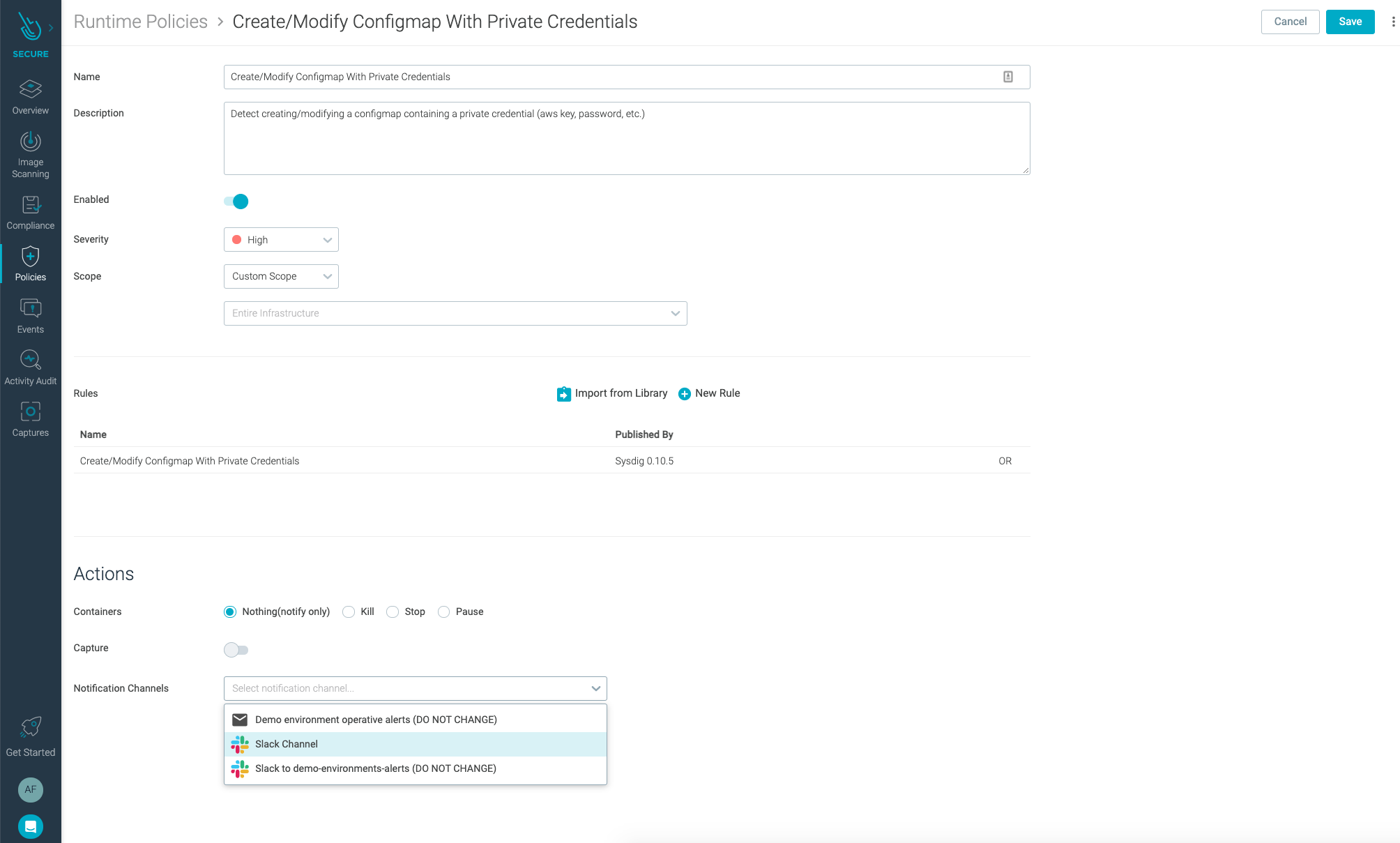Image resolution: width=1400 pixels, height=843 pixels.
Task: Open the Severity dropdown showing High
Action: tap(280, 239)
